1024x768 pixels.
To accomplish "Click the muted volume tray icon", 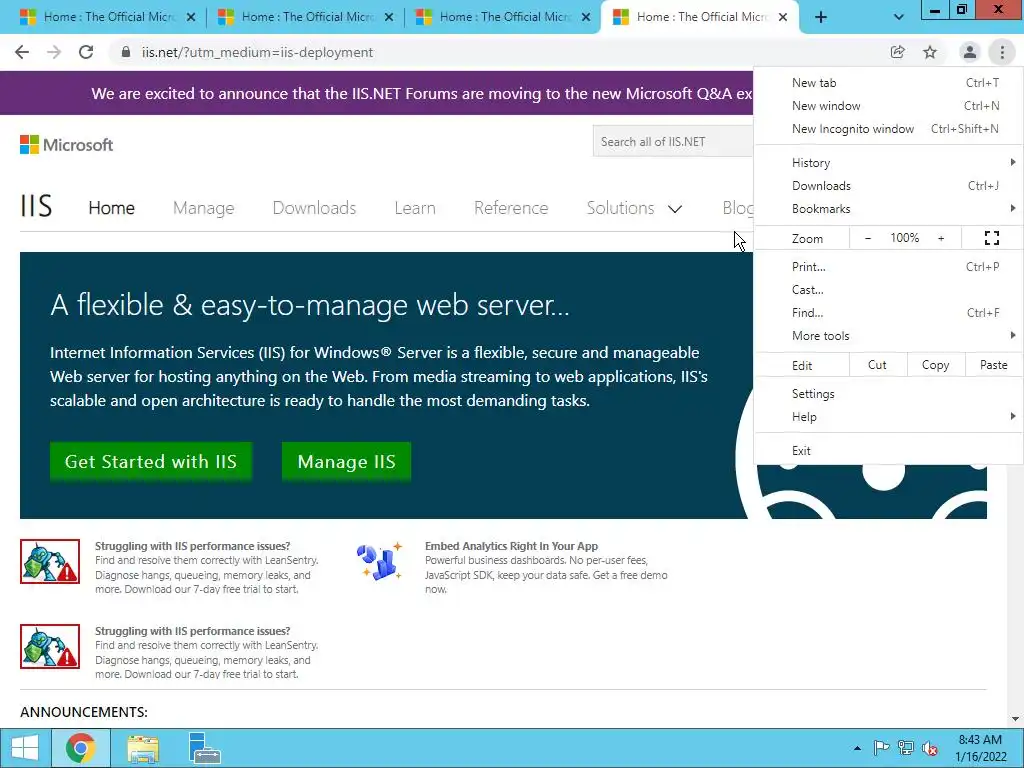I will pos(931,748).
